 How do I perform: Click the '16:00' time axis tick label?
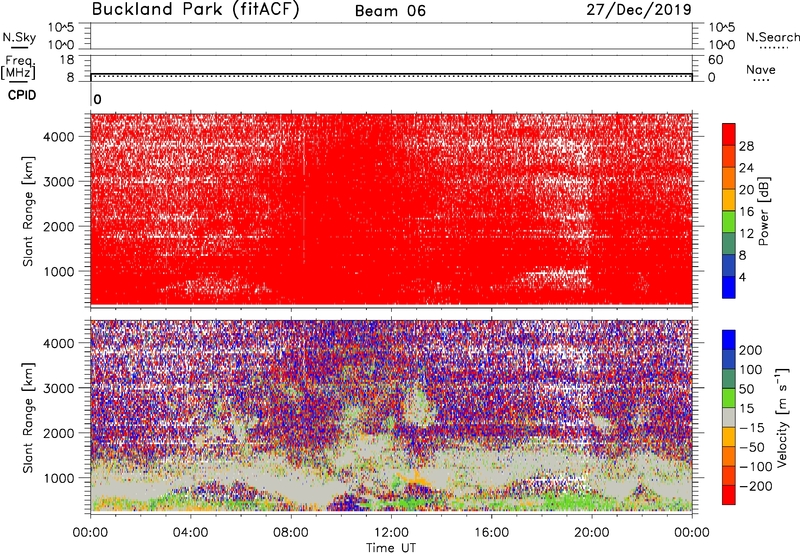pyautogui.click(x=491, y=533)
